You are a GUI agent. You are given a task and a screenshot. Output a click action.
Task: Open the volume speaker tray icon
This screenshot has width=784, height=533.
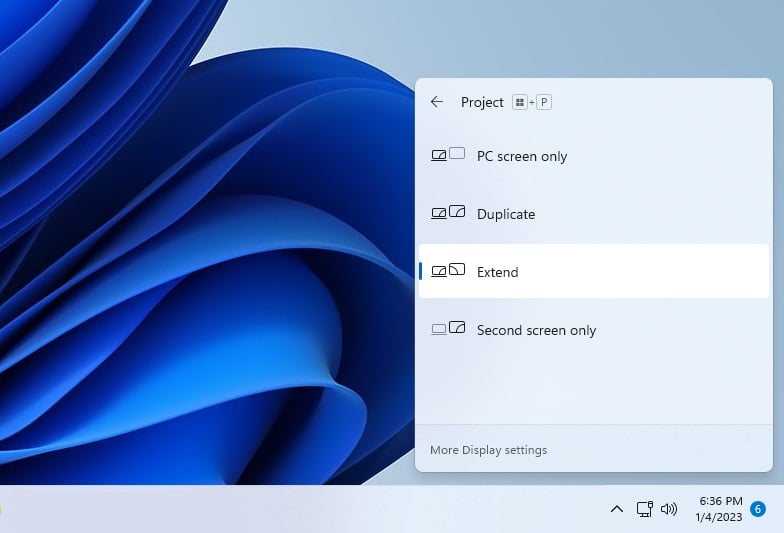coord(669,509)
